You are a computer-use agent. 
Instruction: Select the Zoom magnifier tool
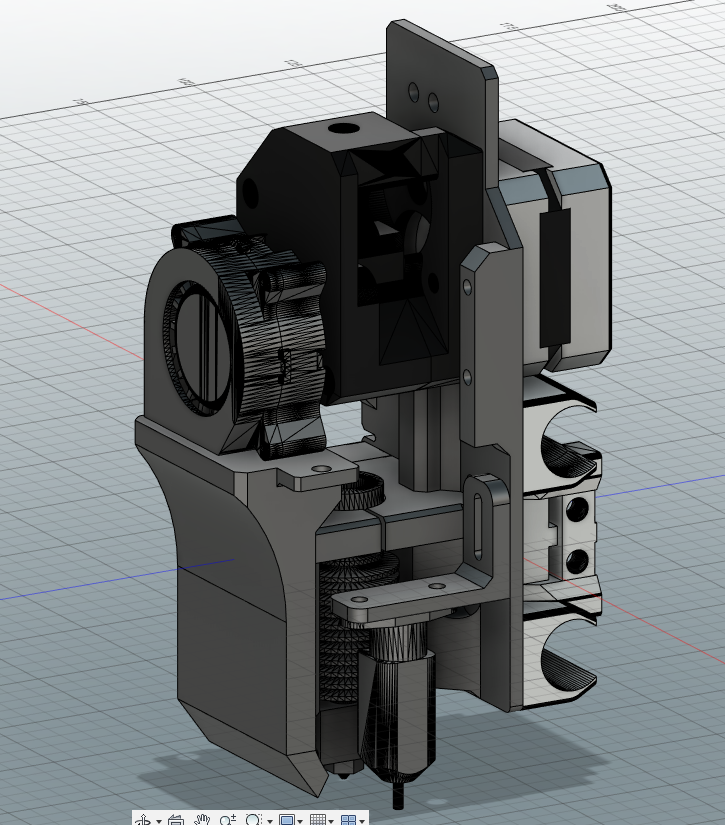coord(228,820)
